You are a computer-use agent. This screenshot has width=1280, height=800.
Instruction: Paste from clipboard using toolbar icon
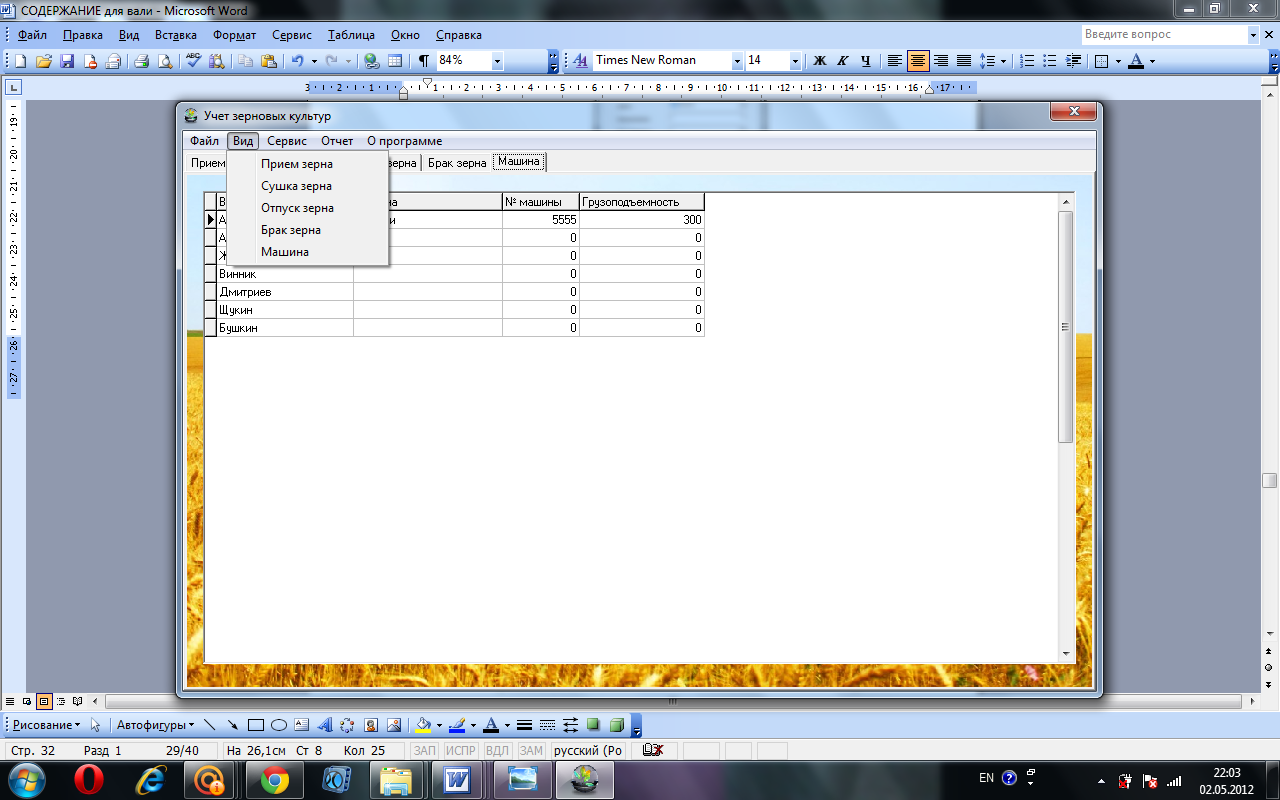[x=268, y=61]
